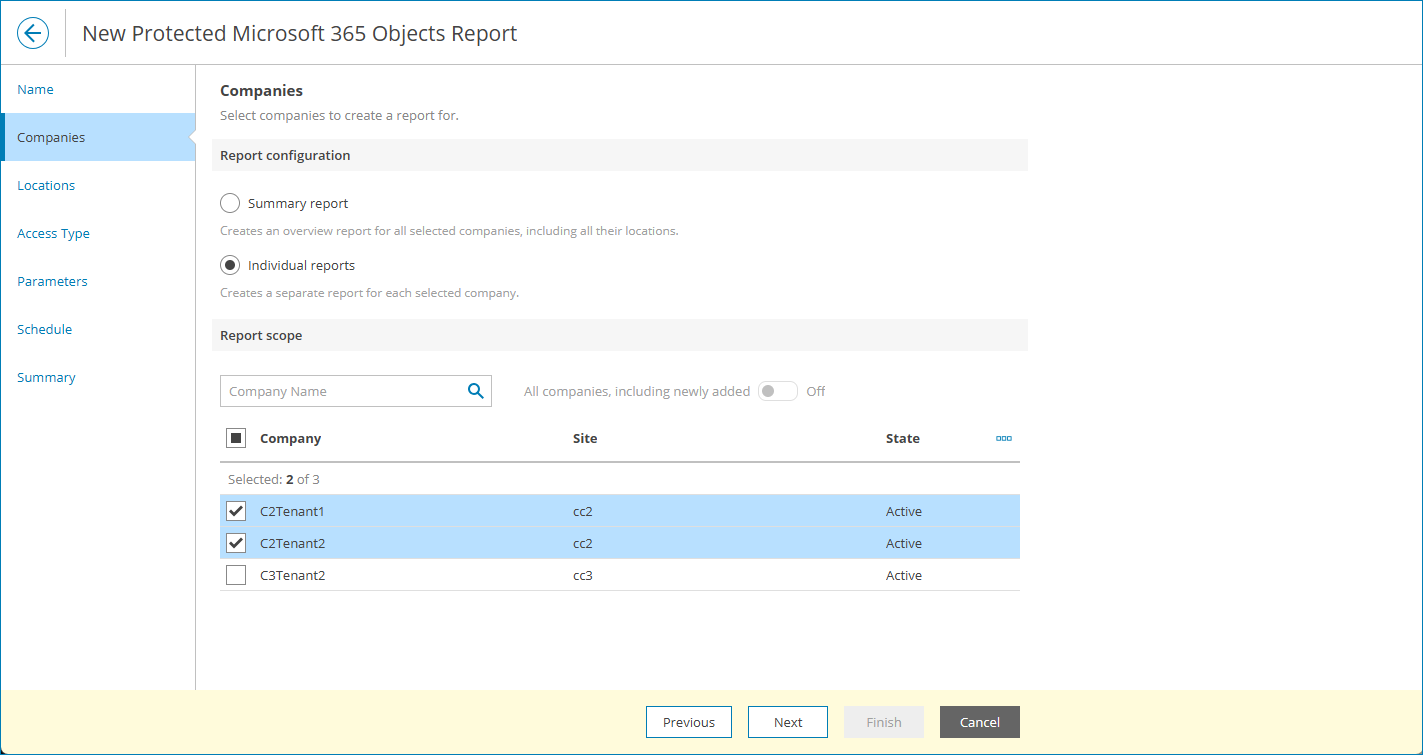Toggle the select-all companies header checkbox

pyautogui.click(x=237, y=438)
